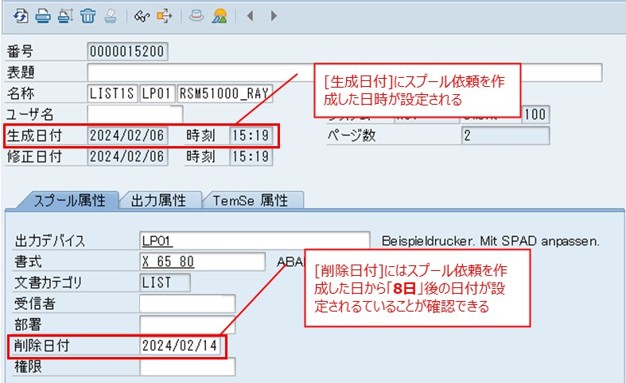Go to next request with right arrow

click(273, 16)
